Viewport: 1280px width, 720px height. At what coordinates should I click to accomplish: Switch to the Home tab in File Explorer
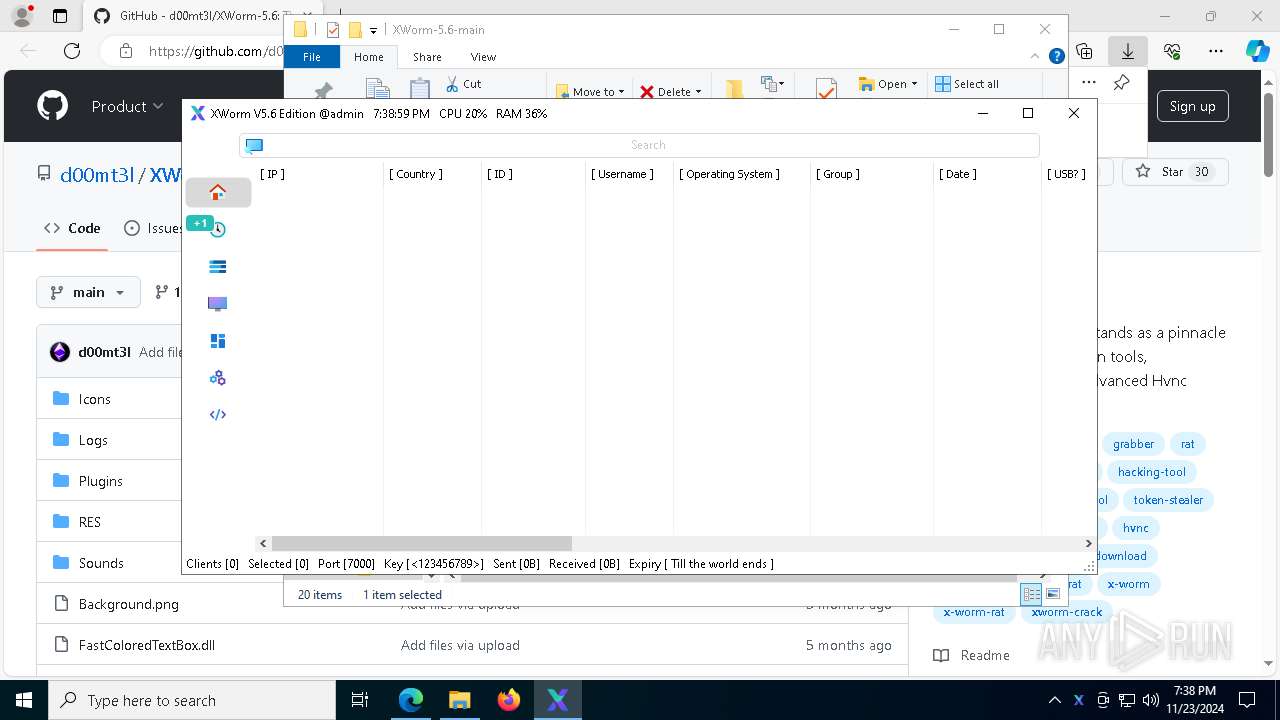[x=369, y=57]
